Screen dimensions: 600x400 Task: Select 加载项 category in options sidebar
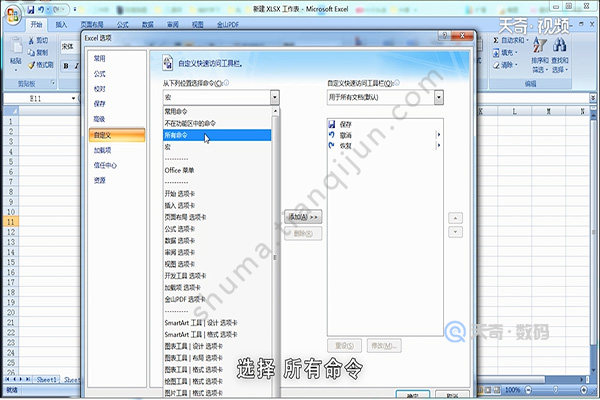click(117, 150)
